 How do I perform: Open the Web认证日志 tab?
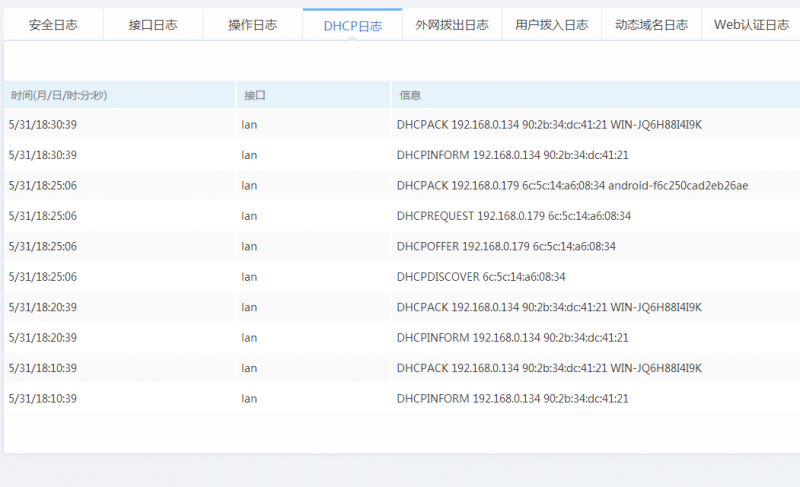tap(751, 24)
